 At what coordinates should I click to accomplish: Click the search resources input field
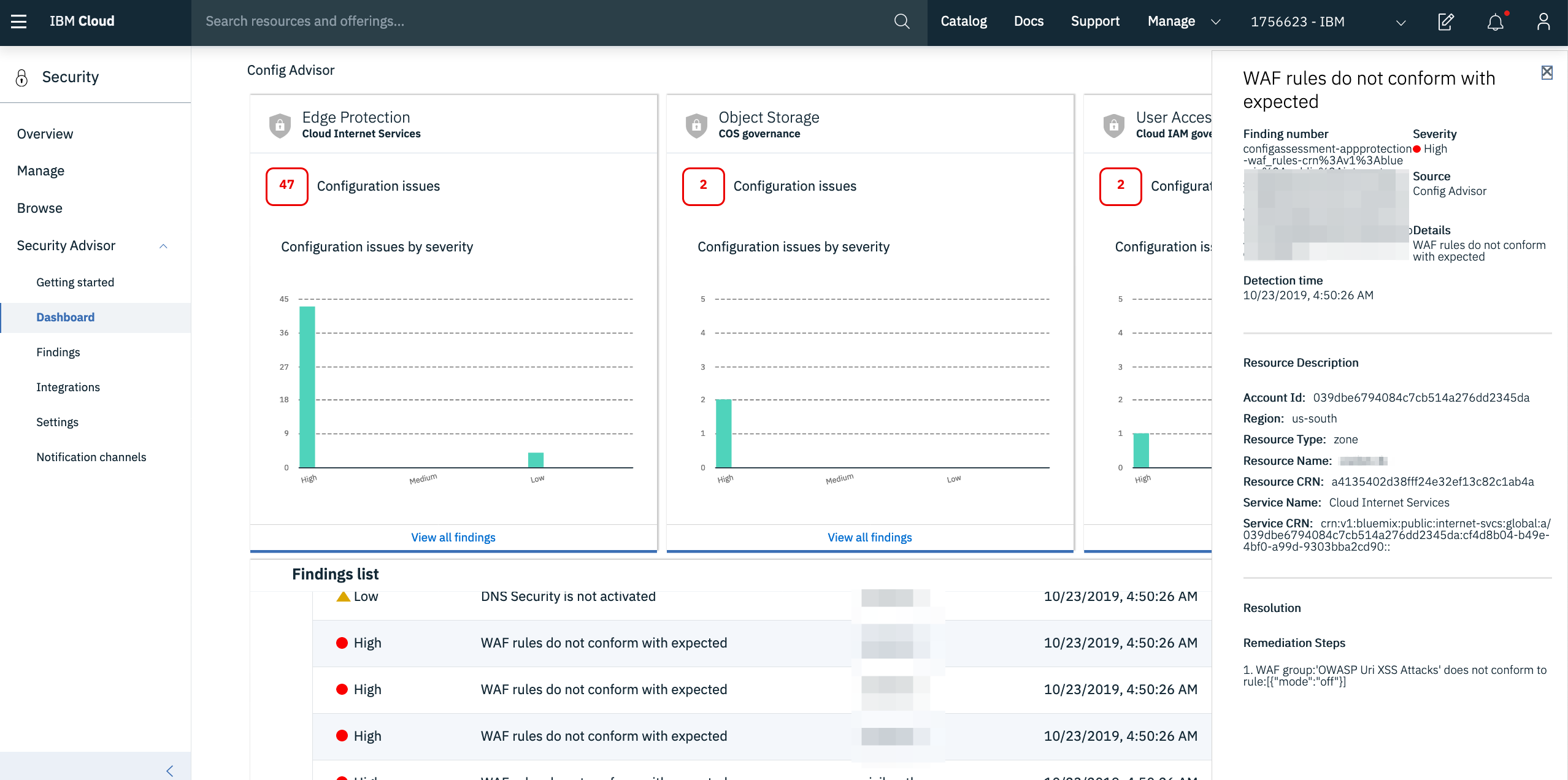[x=429, y=21]
